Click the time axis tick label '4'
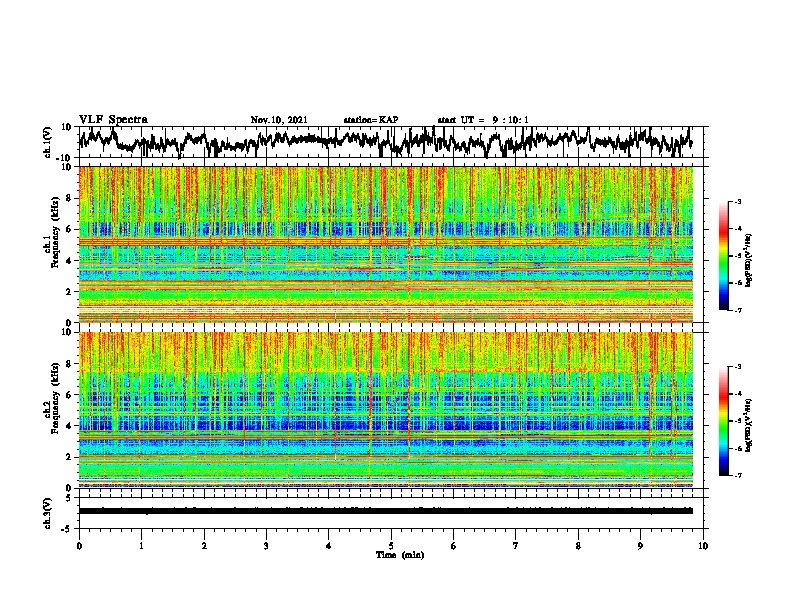This screenshot has width=792, height=612. pyautogui.click(x=329, y=546)
